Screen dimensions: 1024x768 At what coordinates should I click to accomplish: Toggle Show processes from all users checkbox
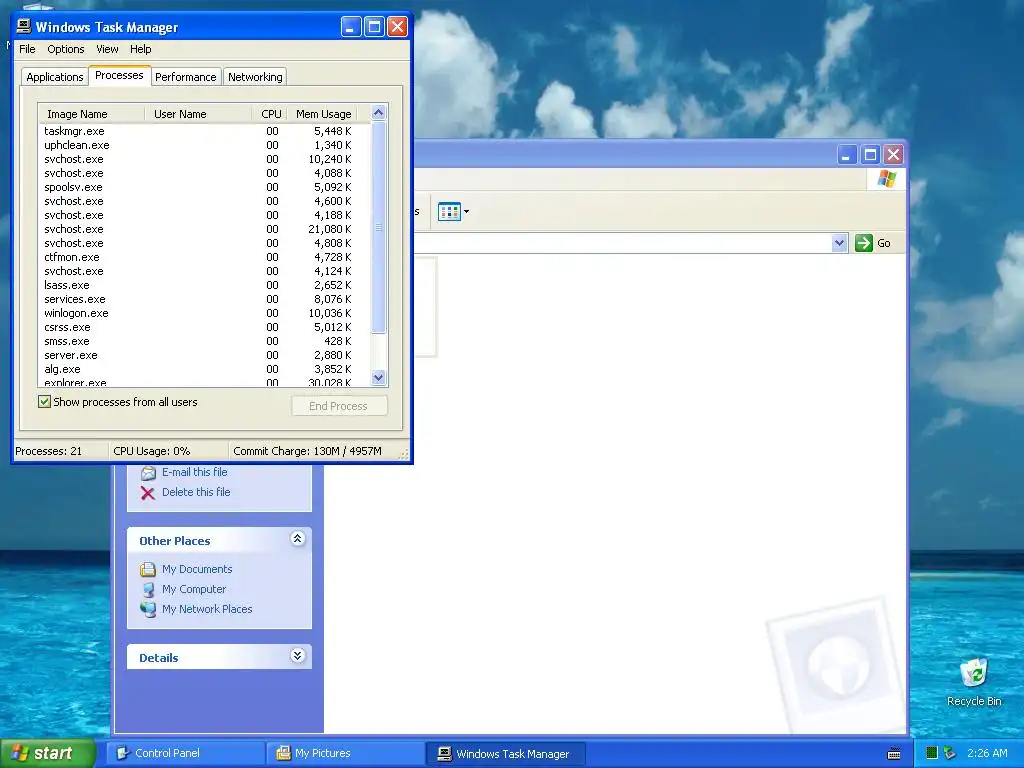(44, 402)
